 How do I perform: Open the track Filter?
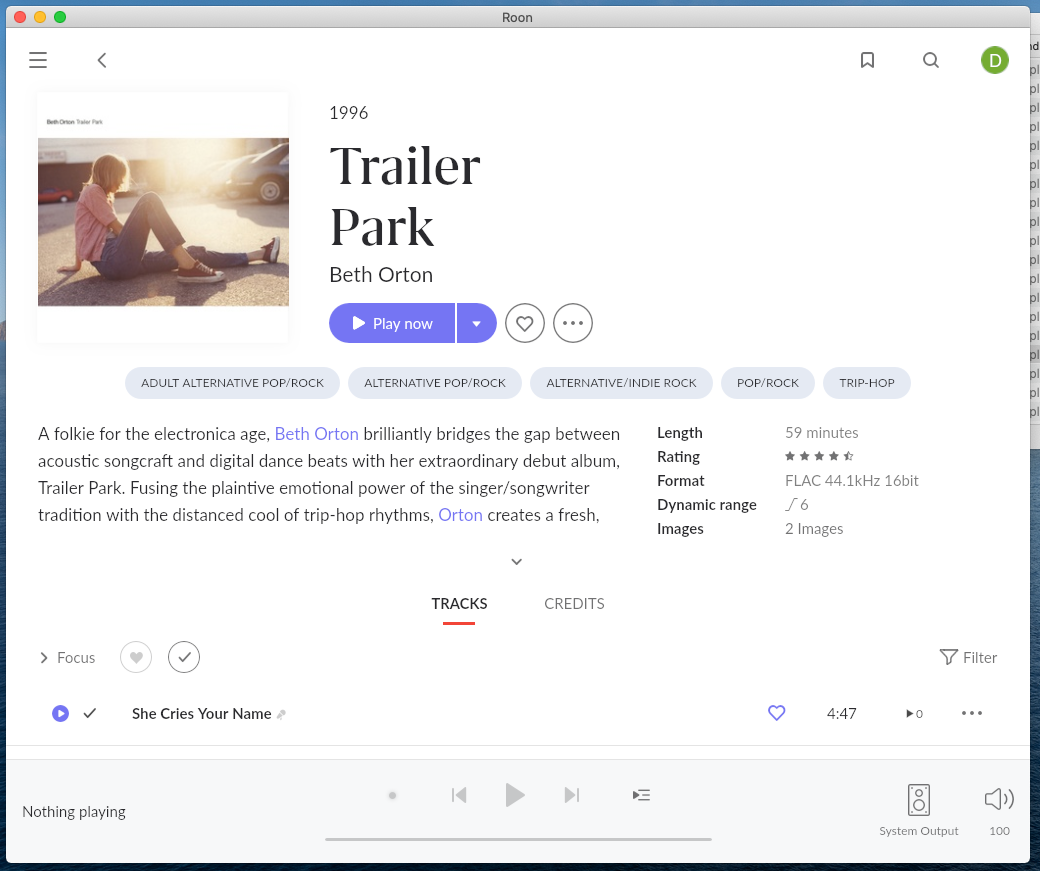pyautogui.click(x=968, y=657)
